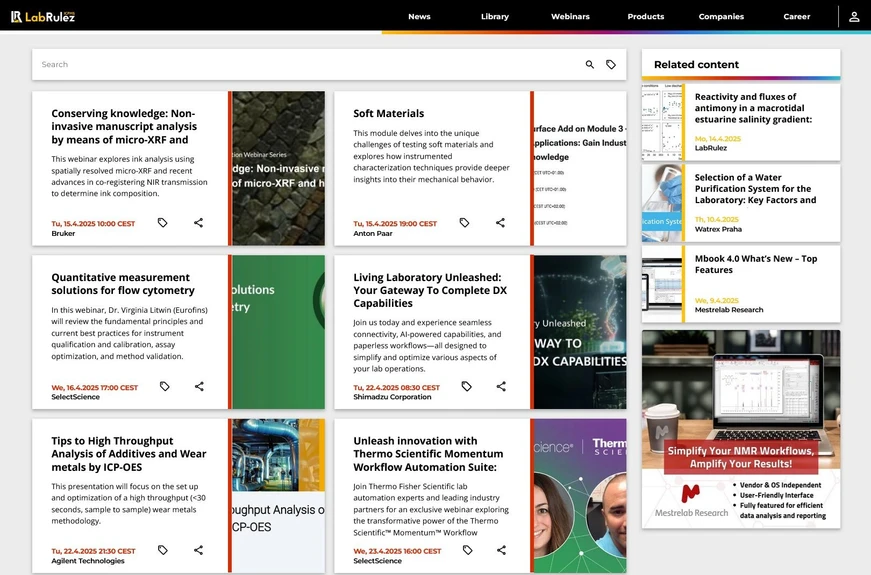Open the Career menu
This screenshot has width=871, height=575.
click(797, 17)
